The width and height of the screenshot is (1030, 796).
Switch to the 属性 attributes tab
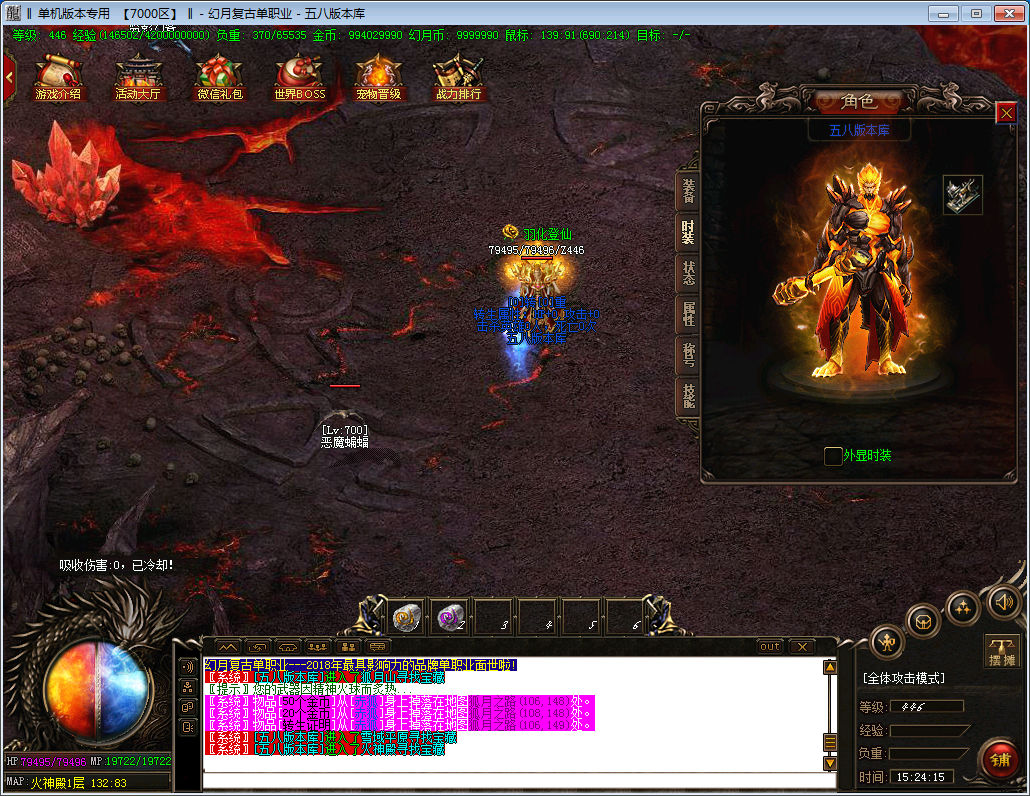click(688, 315)
